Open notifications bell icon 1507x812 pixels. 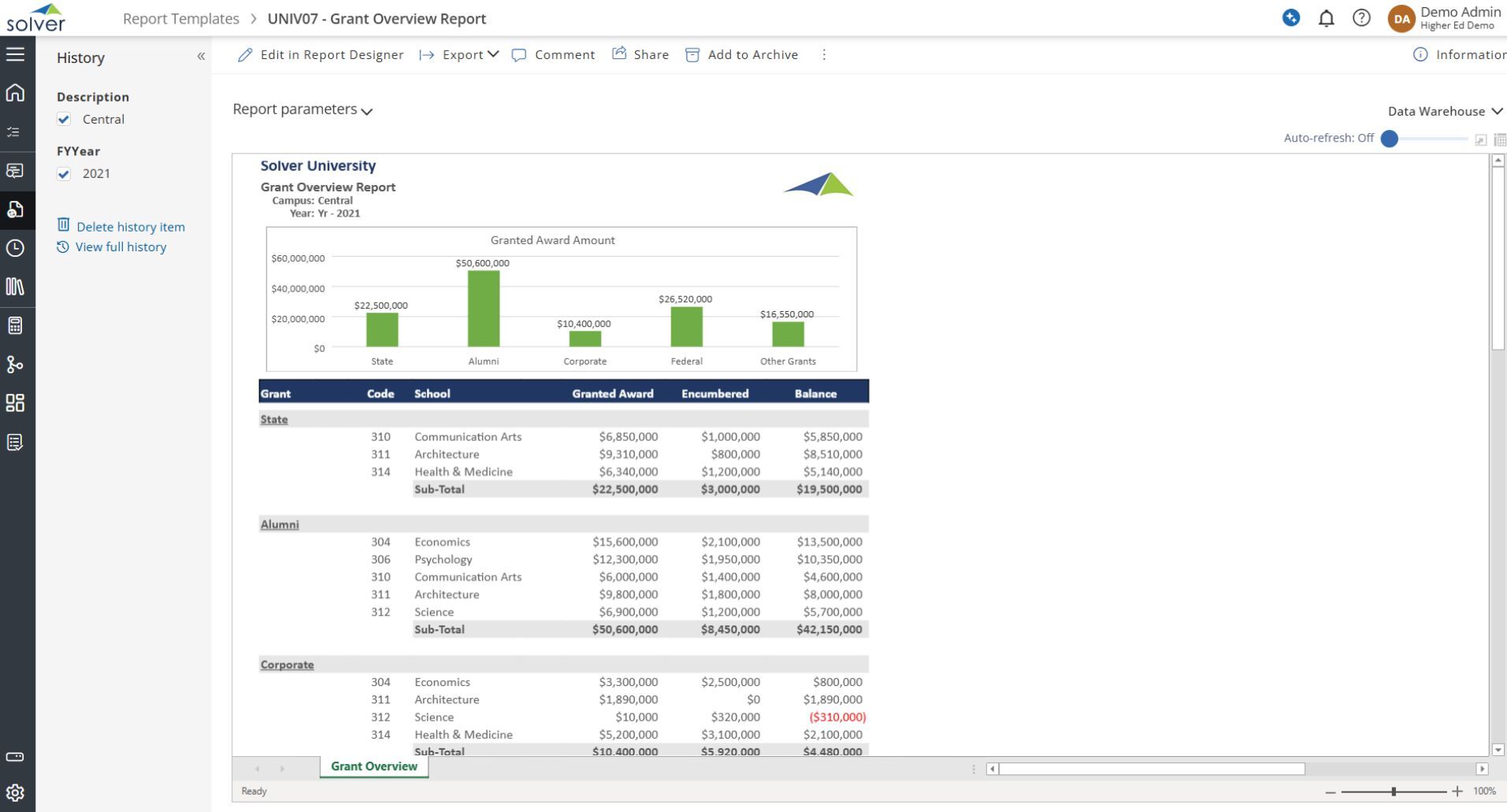coord(1327,18)
